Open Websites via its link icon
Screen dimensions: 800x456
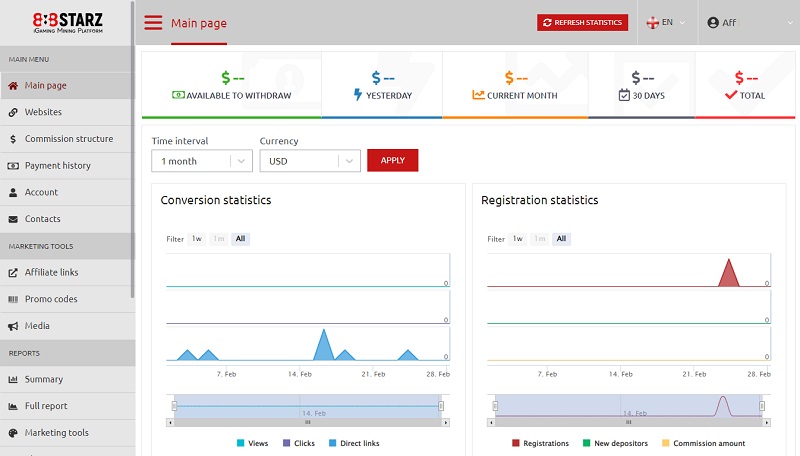pyautogui.click(x=13, y=112)
